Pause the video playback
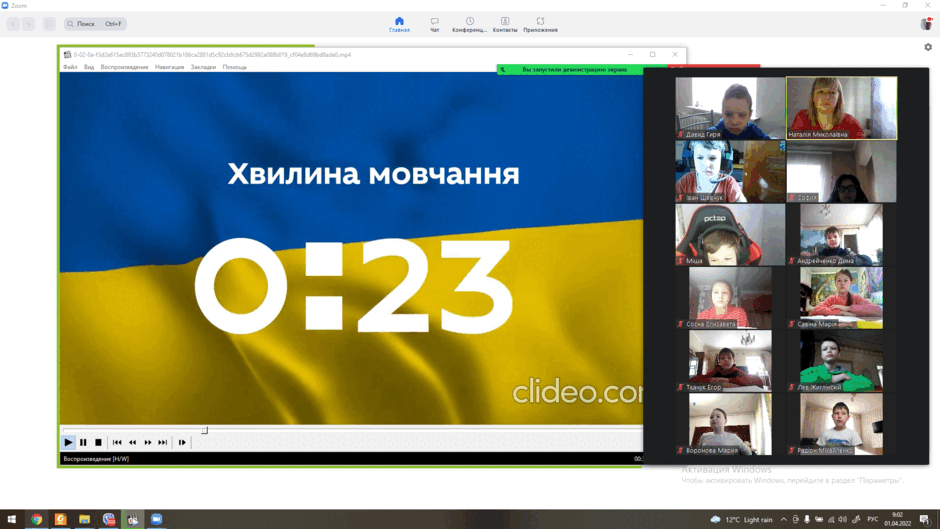The width and height of the screenshot is (940, 529). coord(83,442)
